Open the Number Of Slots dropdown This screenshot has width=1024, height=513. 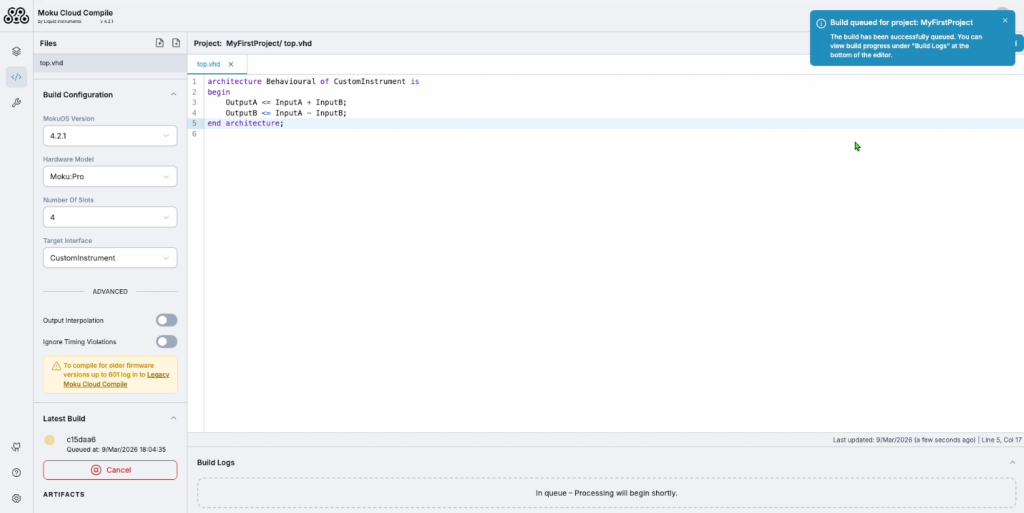click(x=110, y=217)
